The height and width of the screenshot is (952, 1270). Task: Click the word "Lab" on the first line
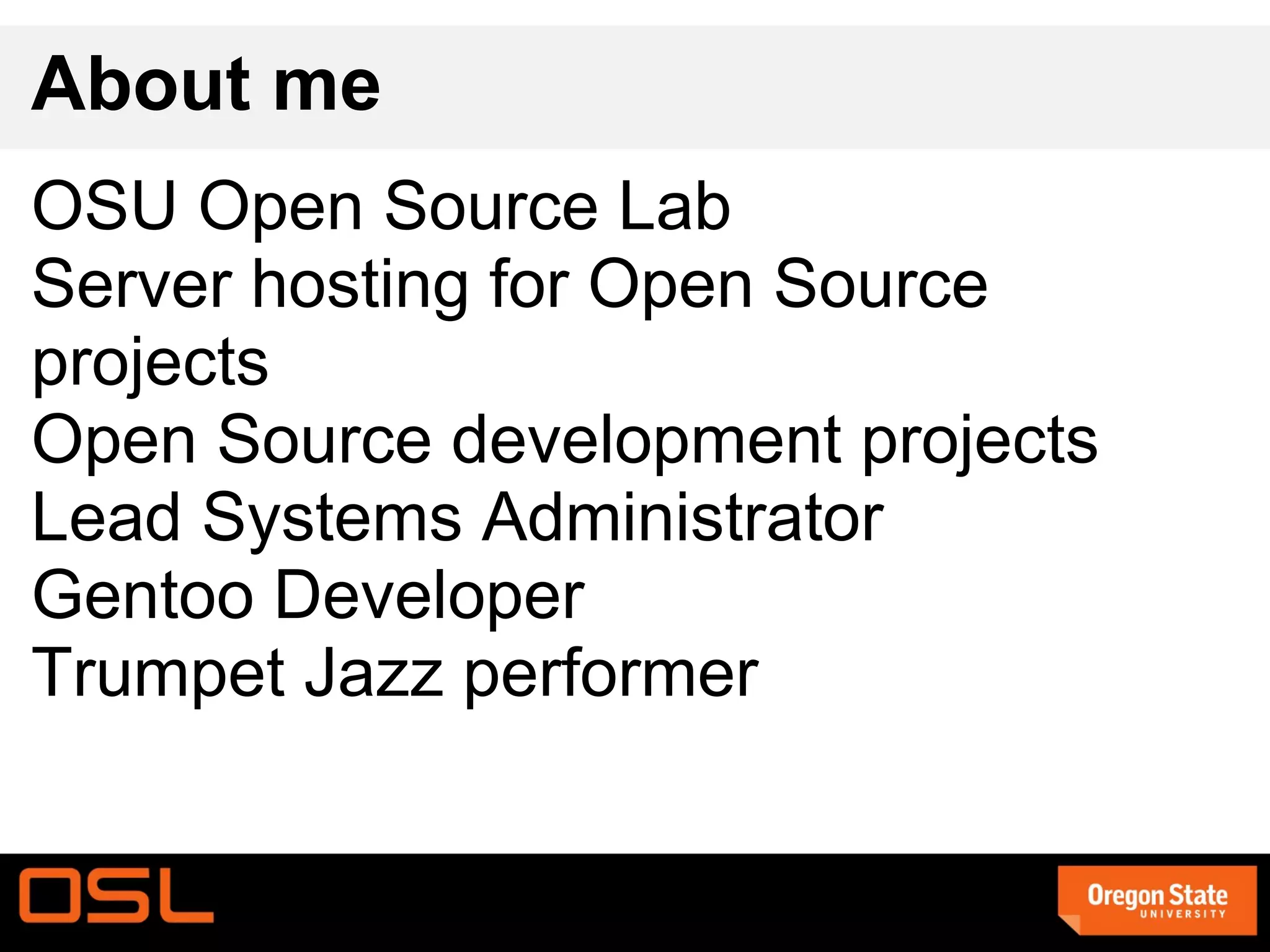[x=674, y=206]
